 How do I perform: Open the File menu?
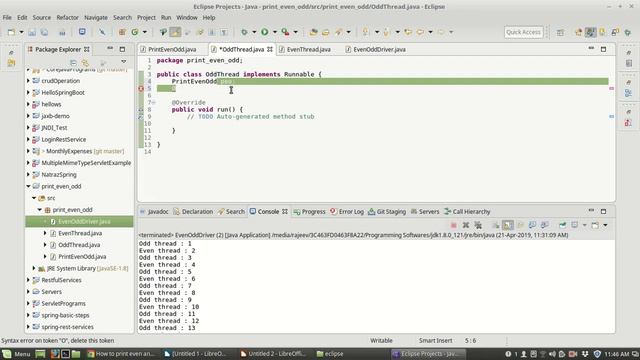pyautogui.click(x=7, y=18)
